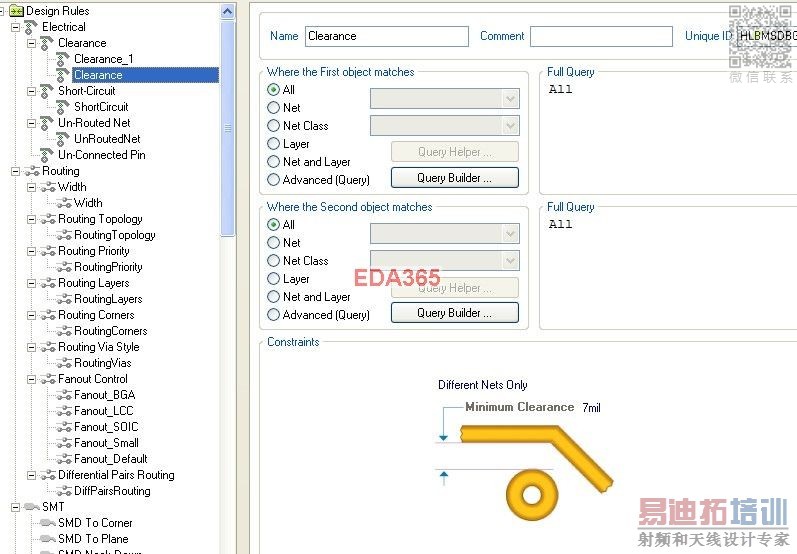
Task: Collapse the Un-Routed Net group
Action: [32, 123]
